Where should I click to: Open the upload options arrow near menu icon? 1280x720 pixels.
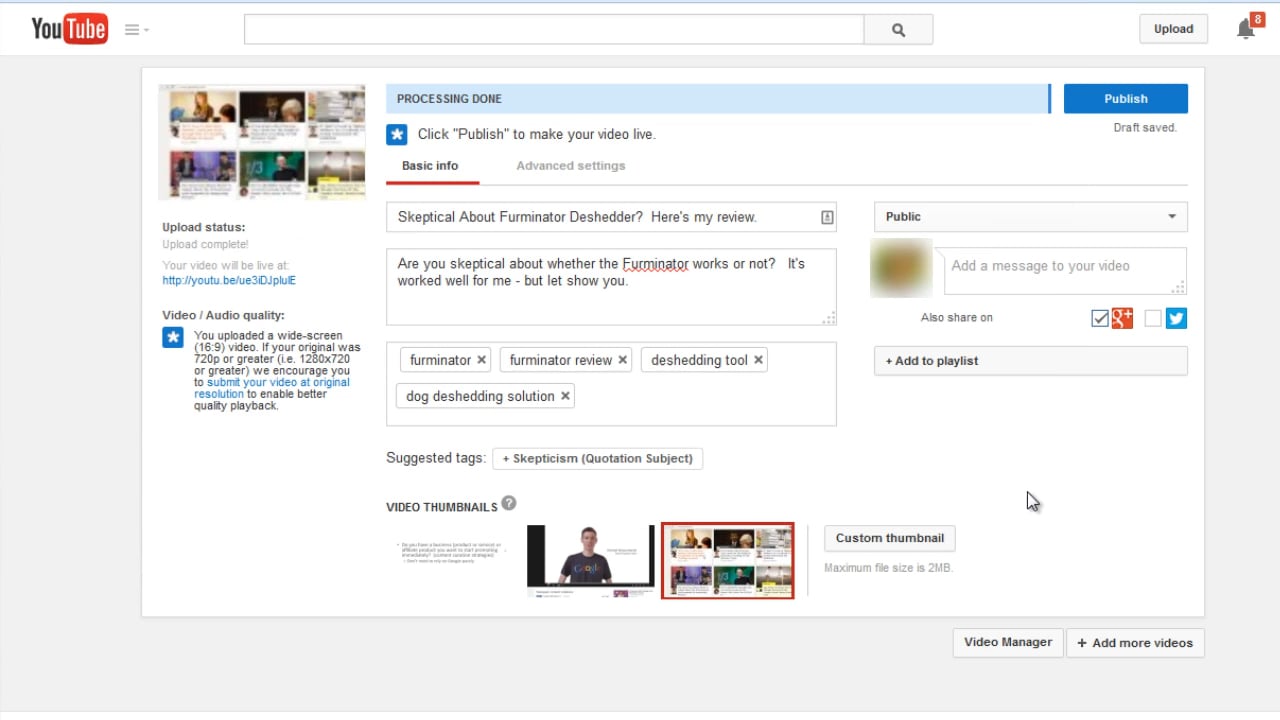(x=146, y=31)
